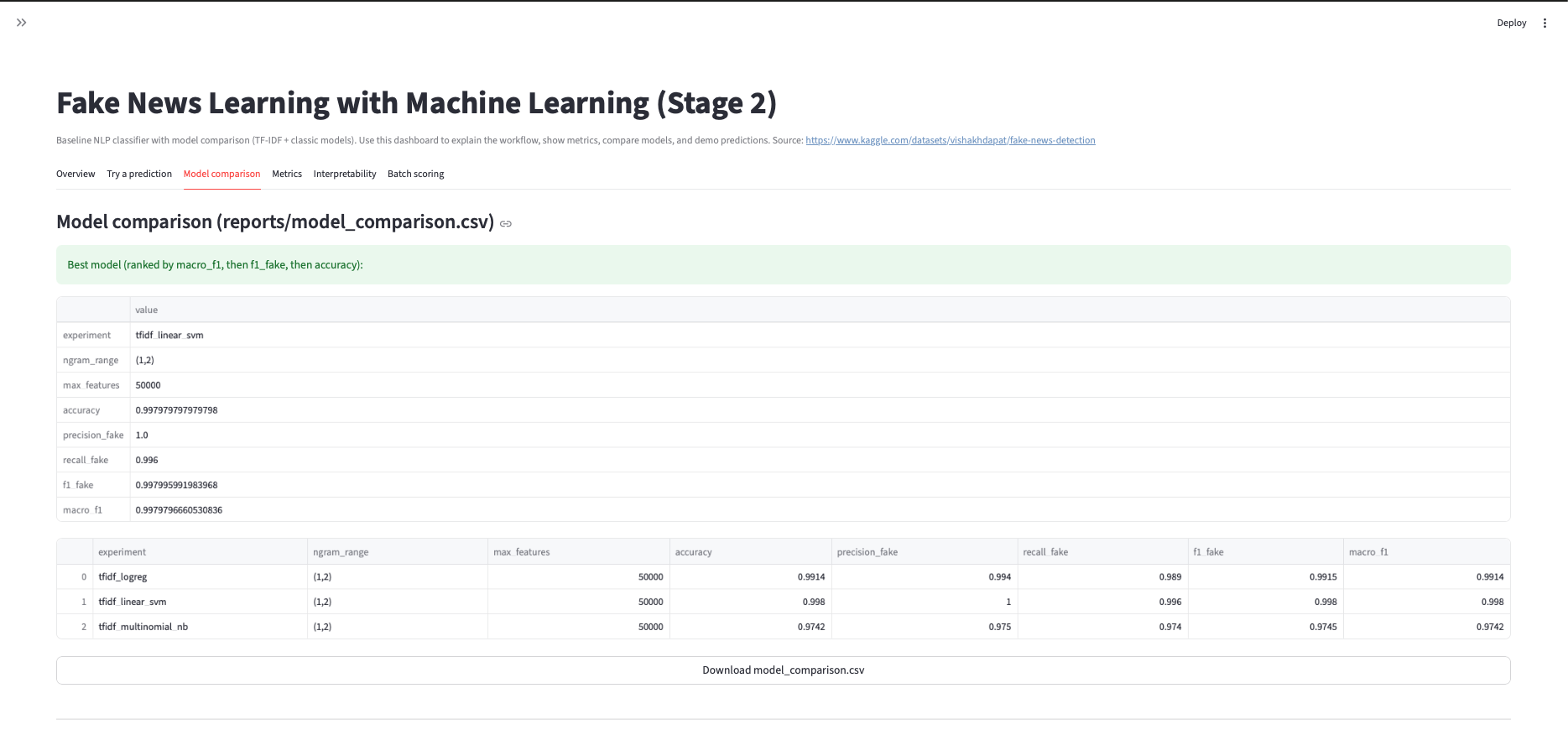Expand the collapsed sidebar with chevron icon
Screen dimensions: 1568x735
tap(22, 23)
